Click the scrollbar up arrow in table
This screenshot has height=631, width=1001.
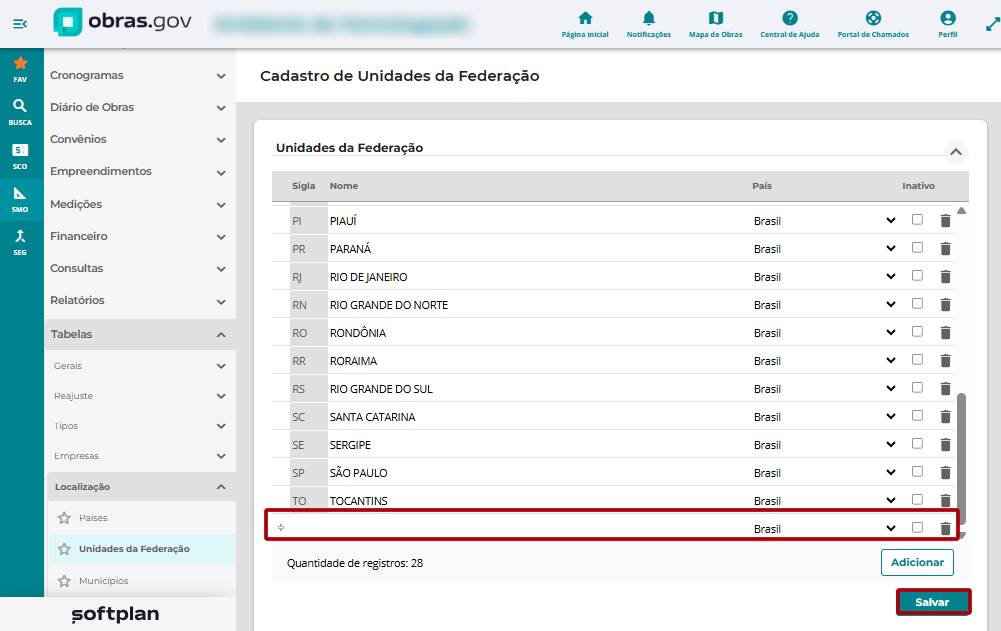[x=961, y=210]
